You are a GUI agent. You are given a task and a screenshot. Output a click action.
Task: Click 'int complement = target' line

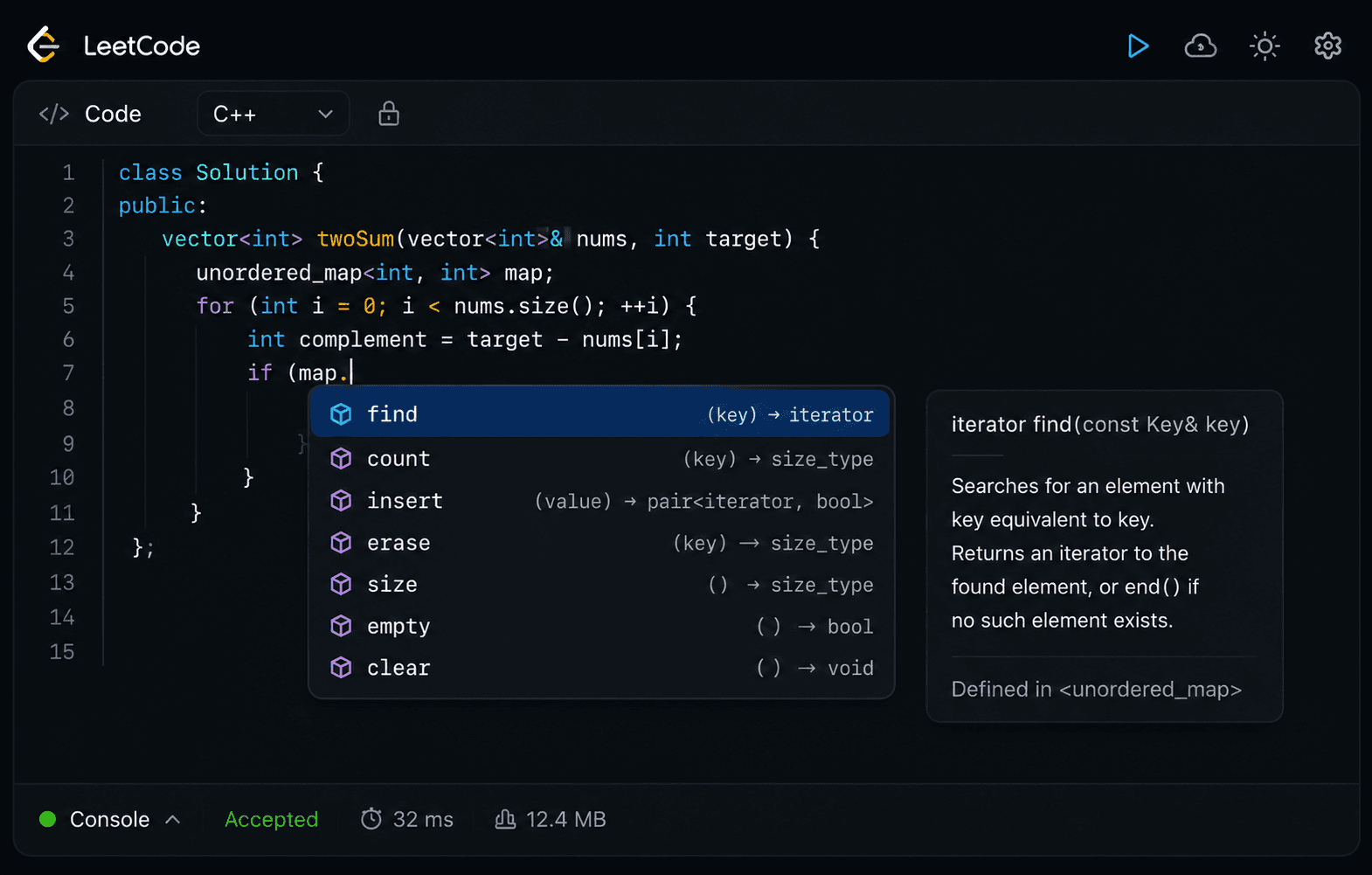(465, 340)
